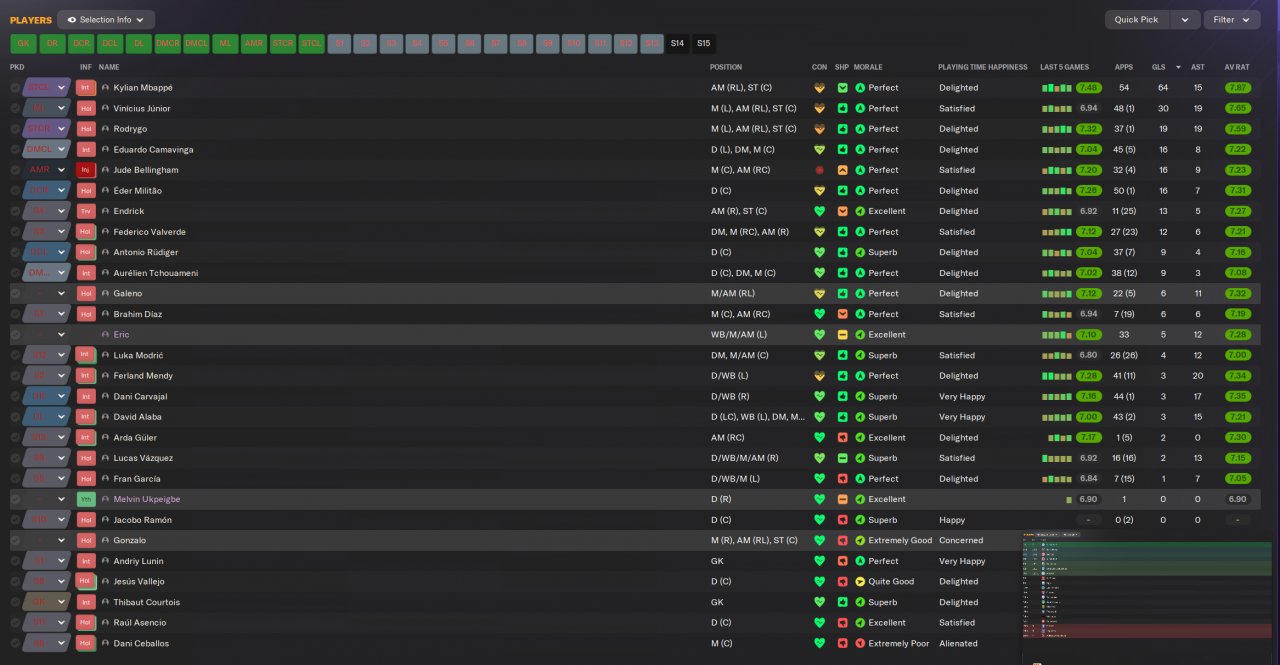Viewport: 1280px width, 665px height.
Task: Sort by PLAYING TIME HAPPINESS column header
Action: coord(982,67)
